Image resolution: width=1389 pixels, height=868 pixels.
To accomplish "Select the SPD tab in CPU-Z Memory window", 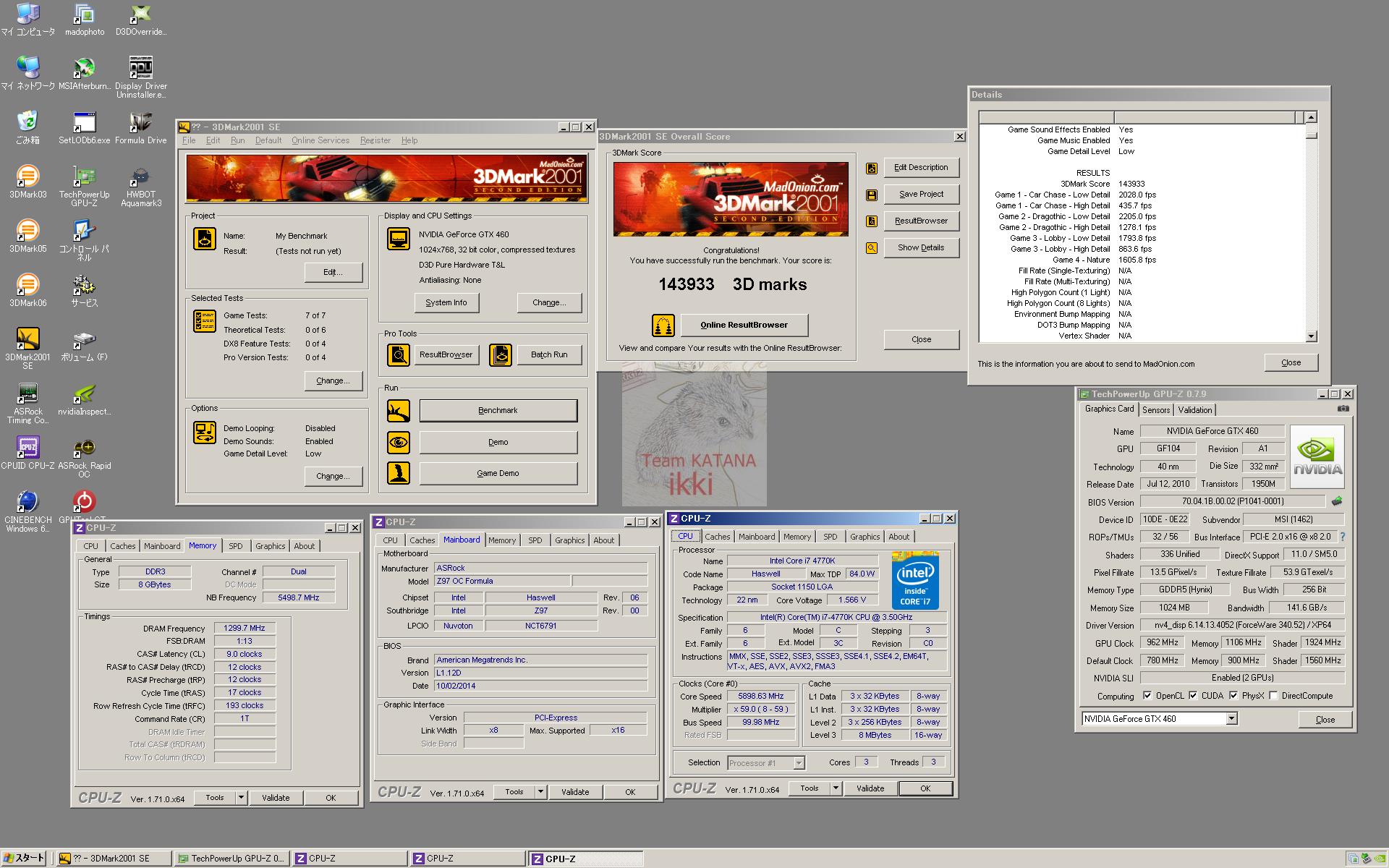I will [236, 546].
